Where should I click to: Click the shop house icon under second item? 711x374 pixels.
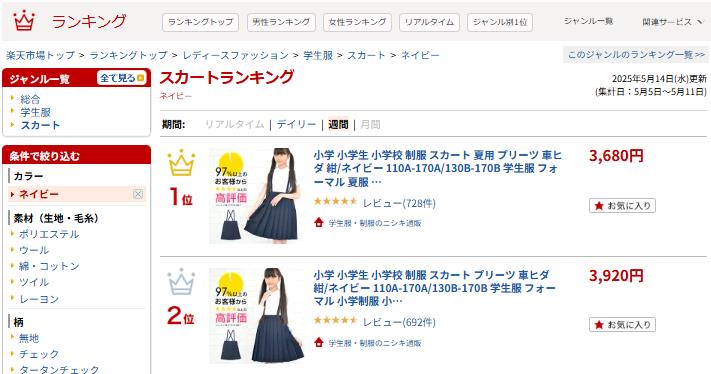click(319, 342)
